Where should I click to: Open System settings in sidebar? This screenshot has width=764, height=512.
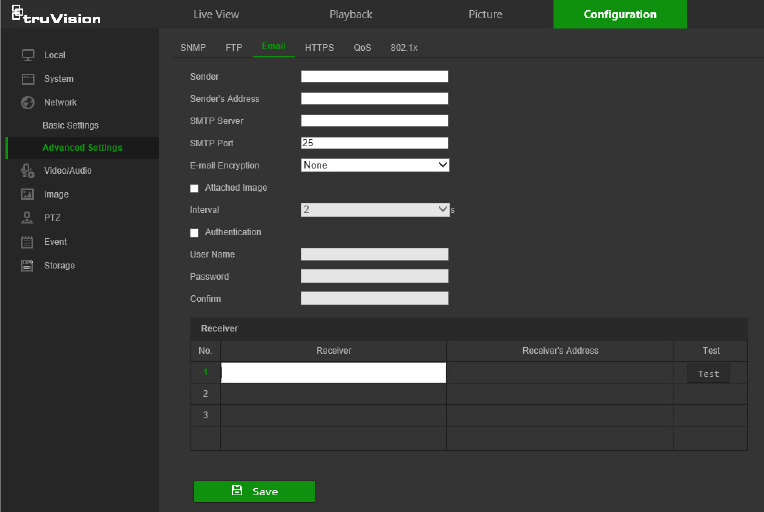(59, 79)
